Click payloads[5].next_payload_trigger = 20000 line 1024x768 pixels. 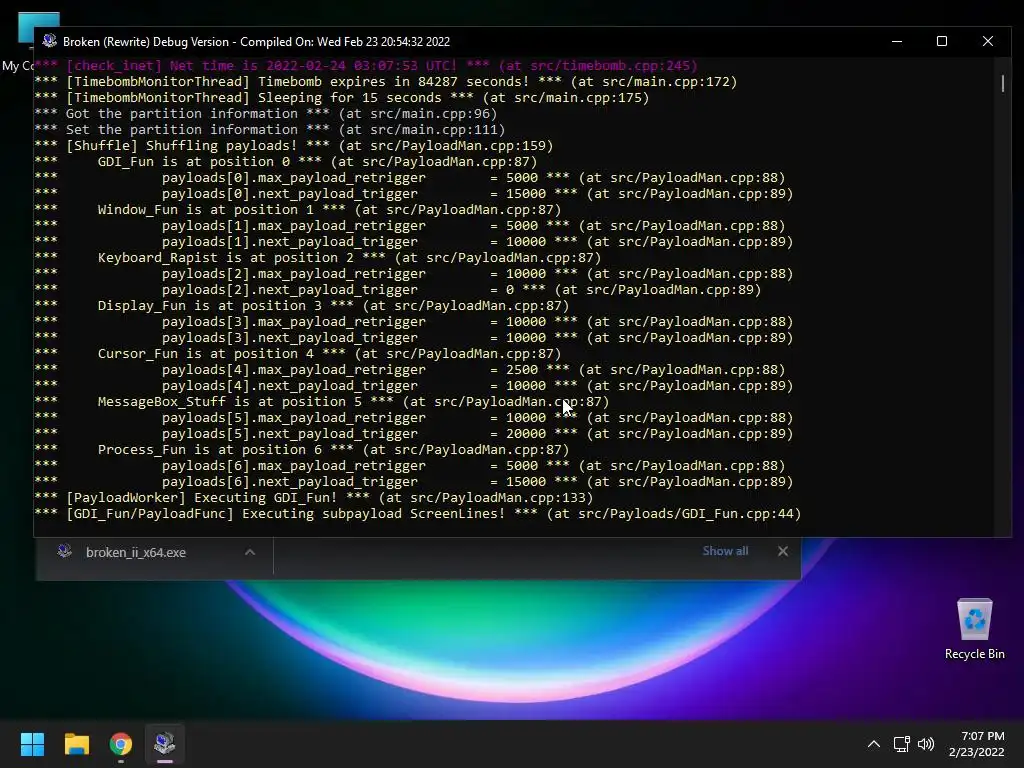[414, 434]
